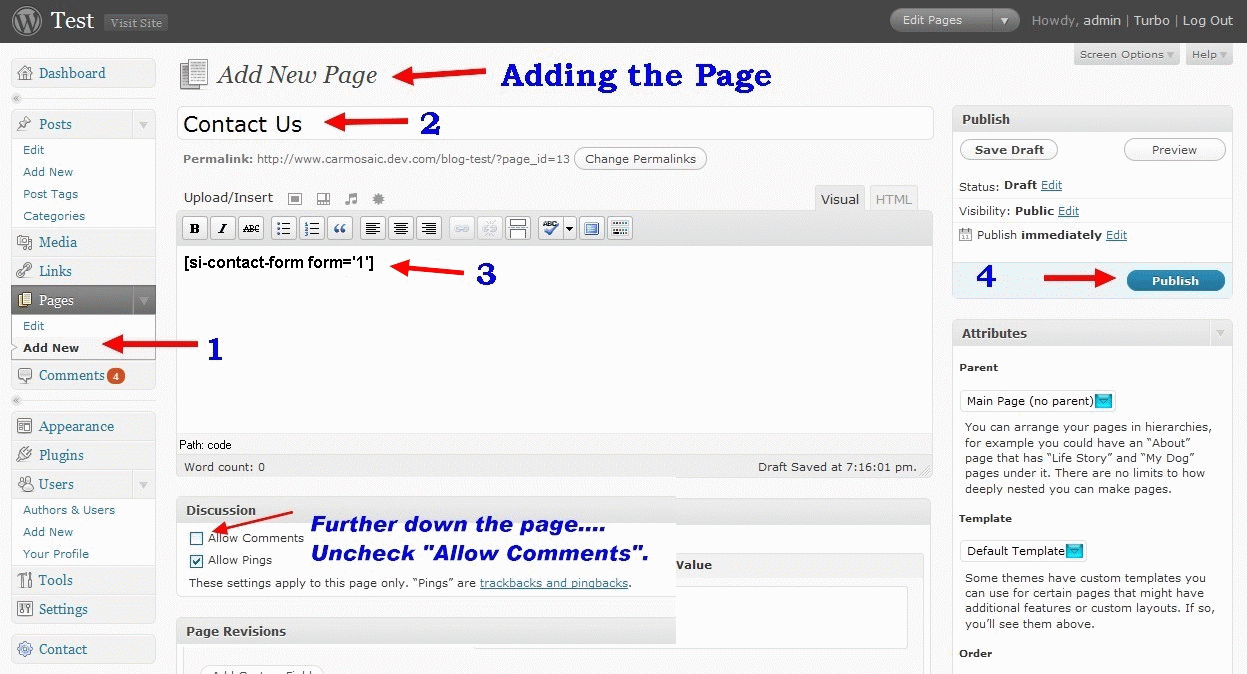The image size is (1247, 674).
Task: Create an unordered bullet list
Action: pos(284,229)
